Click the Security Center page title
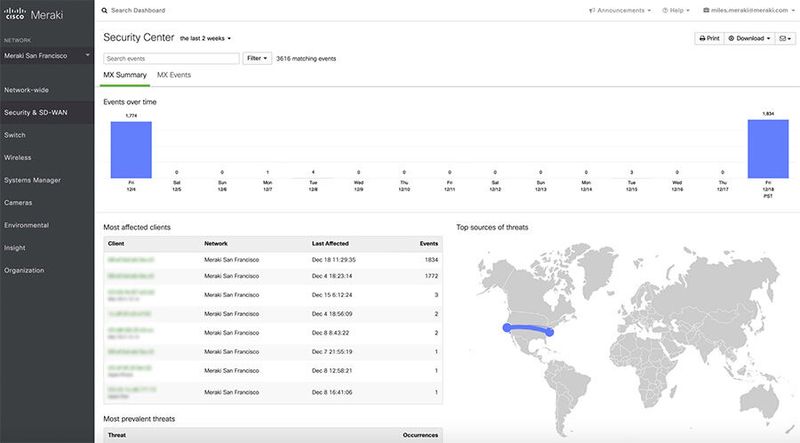 tap(139, 37)
